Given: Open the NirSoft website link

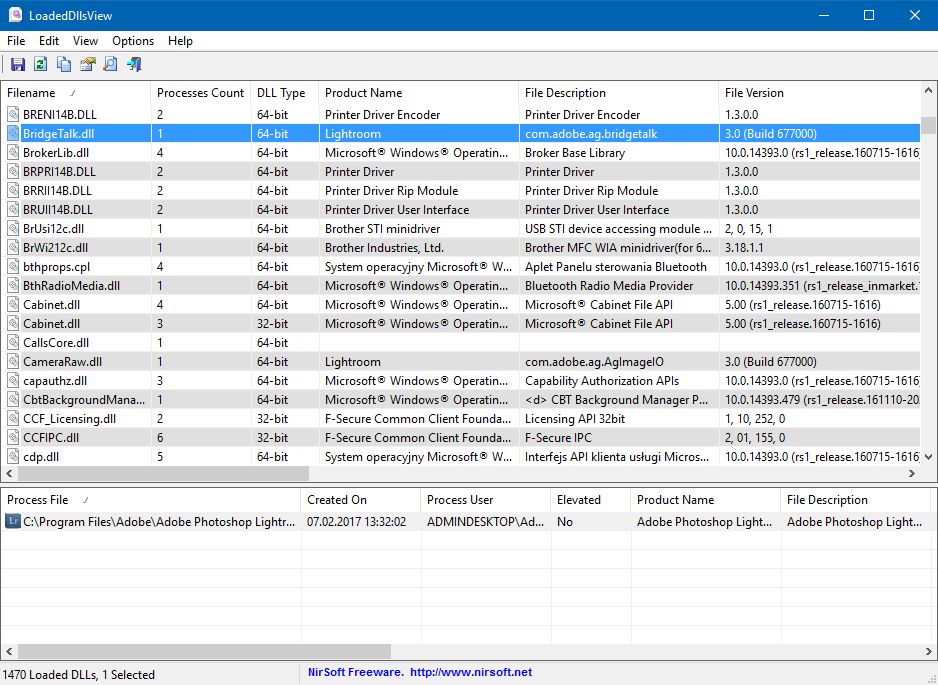Looking at the screenshot, I should point(470,673).
